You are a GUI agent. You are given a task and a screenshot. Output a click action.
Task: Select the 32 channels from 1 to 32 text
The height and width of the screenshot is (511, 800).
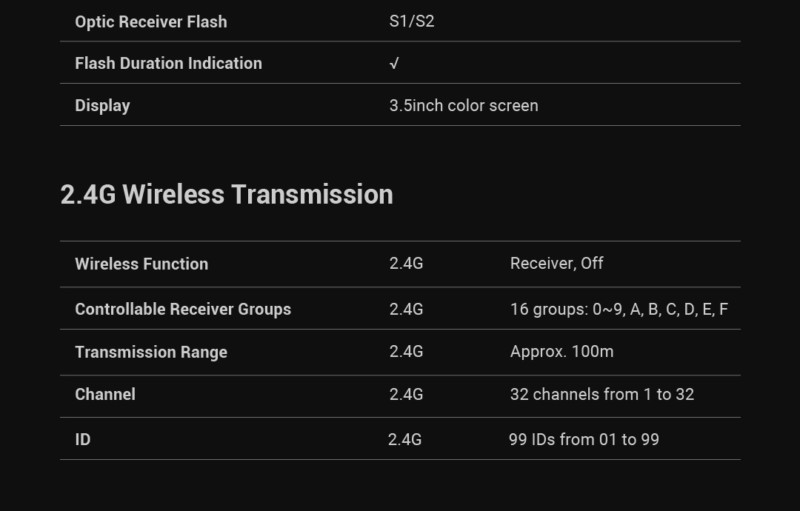click(602, 394)
